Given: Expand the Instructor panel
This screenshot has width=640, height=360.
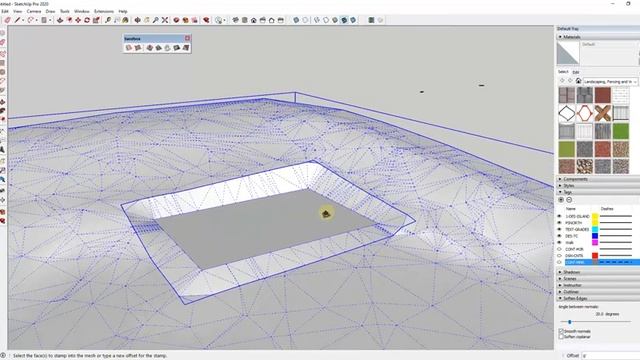Looking at the screenshot, I should 560,285.
